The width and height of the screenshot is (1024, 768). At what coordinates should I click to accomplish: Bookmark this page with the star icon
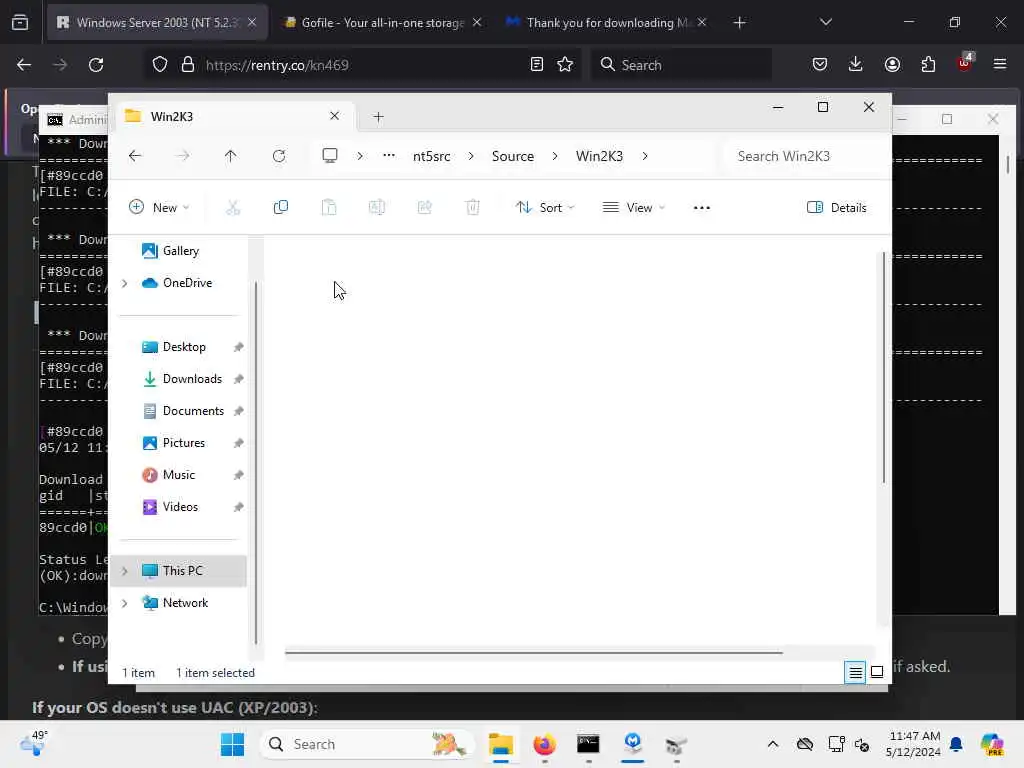(565, 65)
